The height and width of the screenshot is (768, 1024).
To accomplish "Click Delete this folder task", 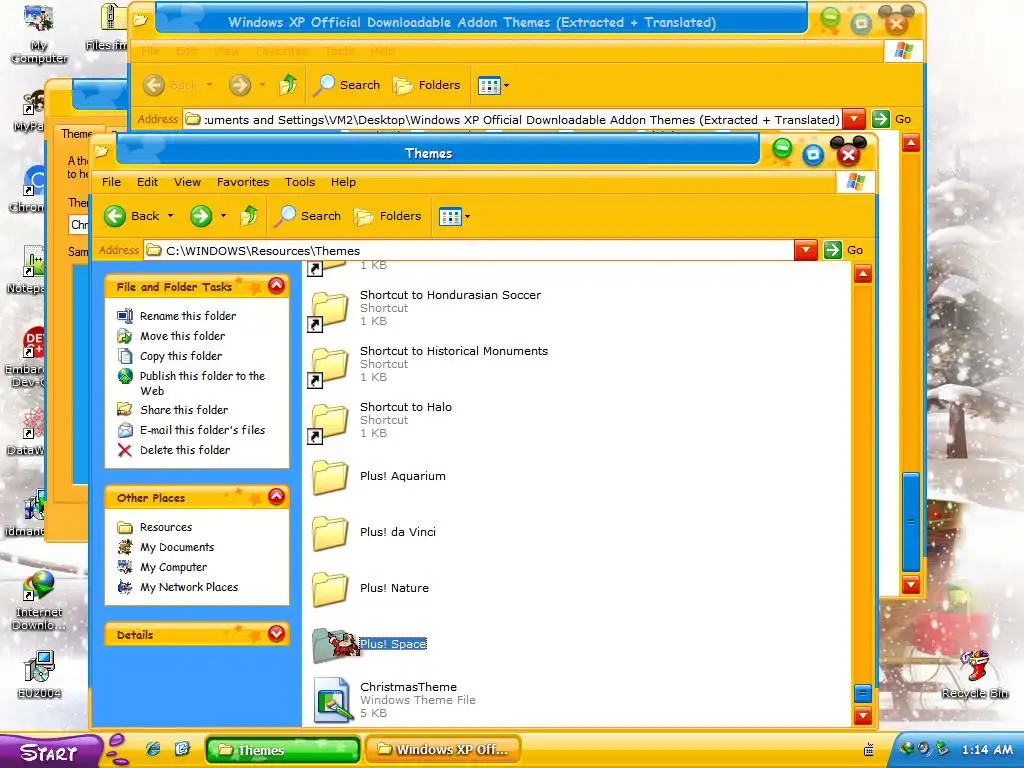I will (185, 450).
